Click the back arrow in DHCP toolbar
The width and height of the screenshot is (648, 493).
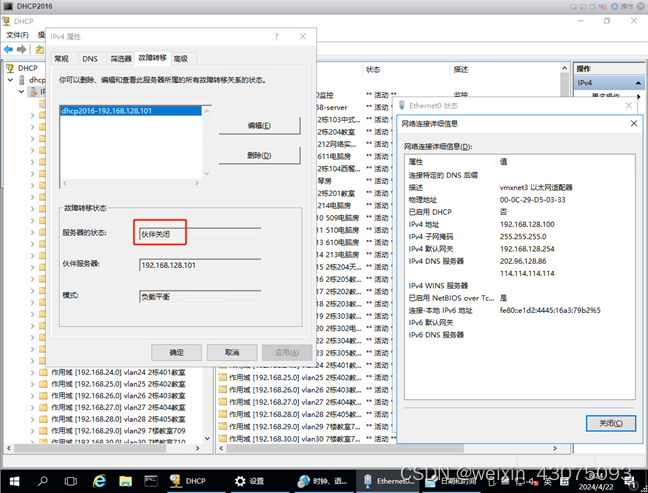click(x=9, y=48)
